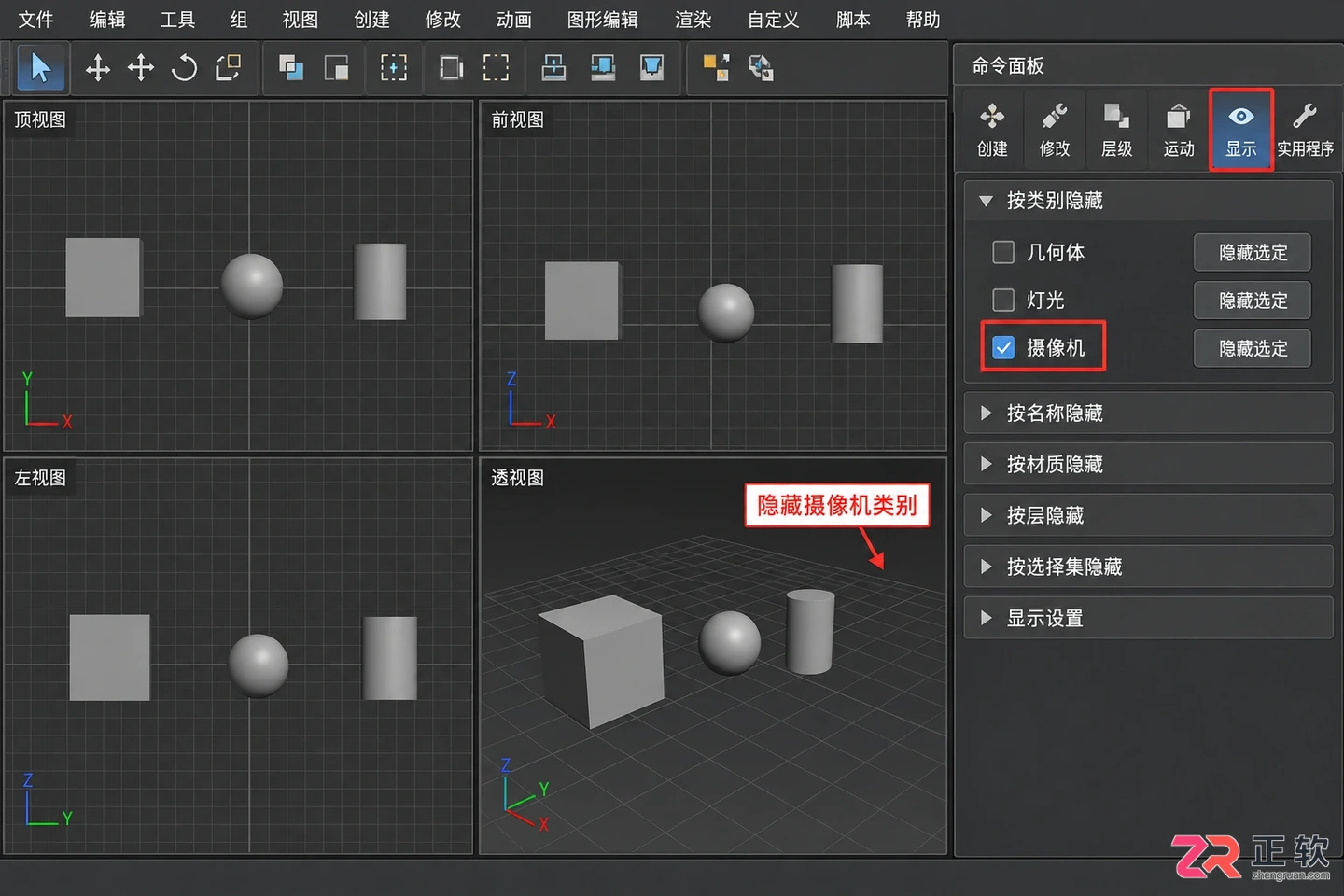Click the tray with downward marker icon

click(553, 68)
